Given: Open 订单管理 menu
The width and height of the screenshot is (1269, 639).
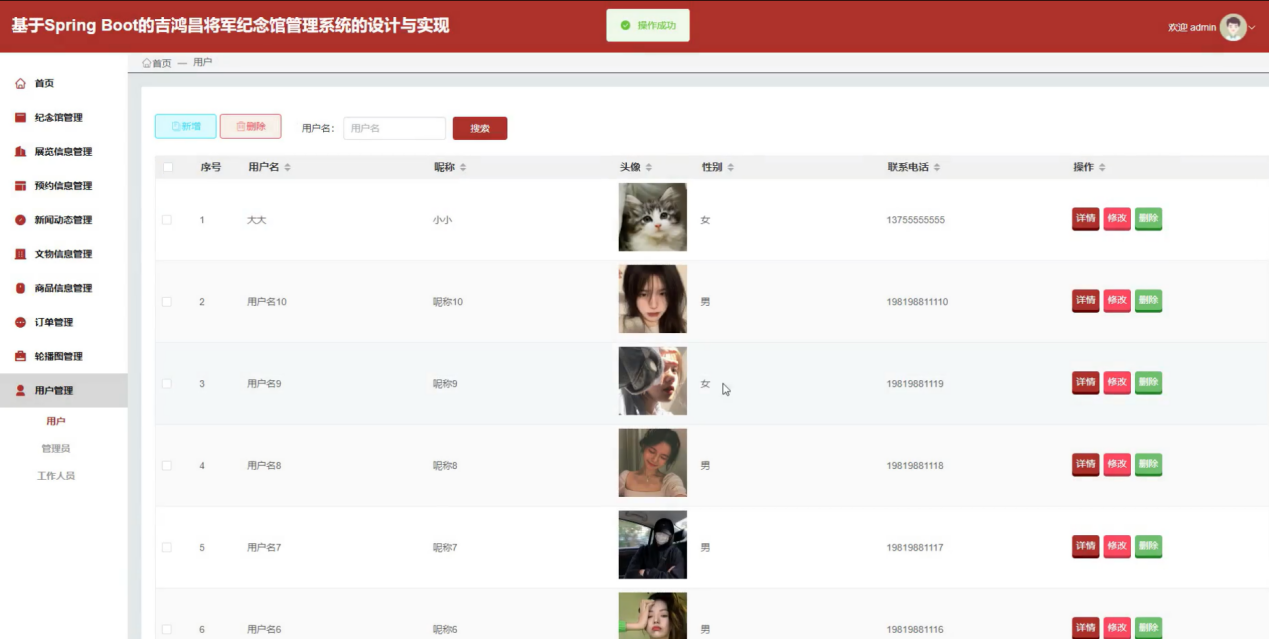Looking at the screenshot, I should [64, 322].
